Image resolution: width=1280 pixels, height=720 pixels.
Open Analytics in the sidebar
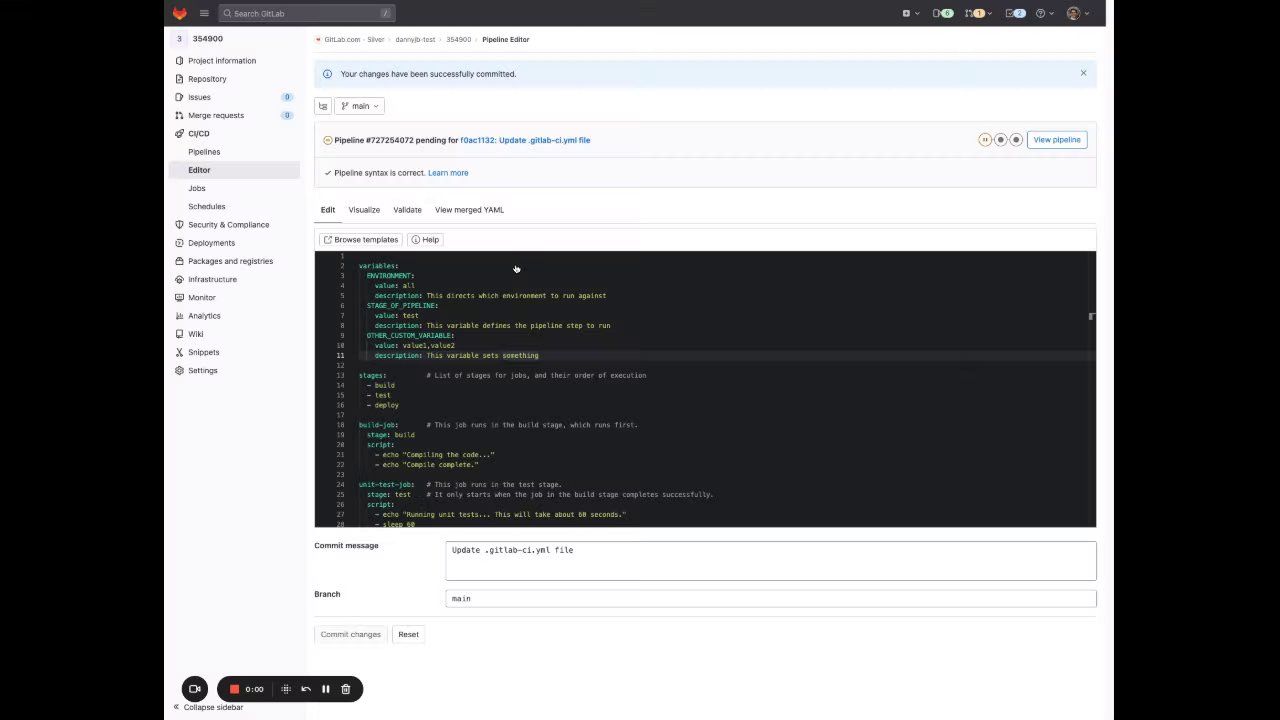click(204, 316)
